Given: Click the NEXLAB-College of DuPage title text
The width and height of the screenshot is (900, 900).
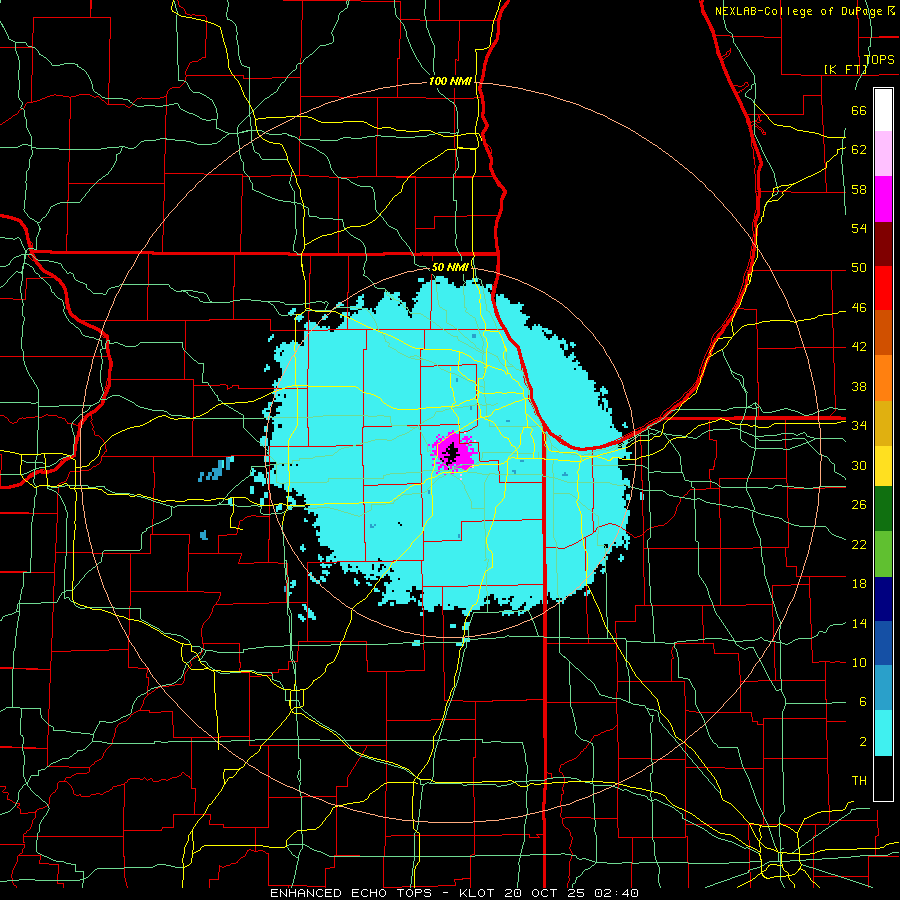Looking at the screenshot, I should pos(804,11).
